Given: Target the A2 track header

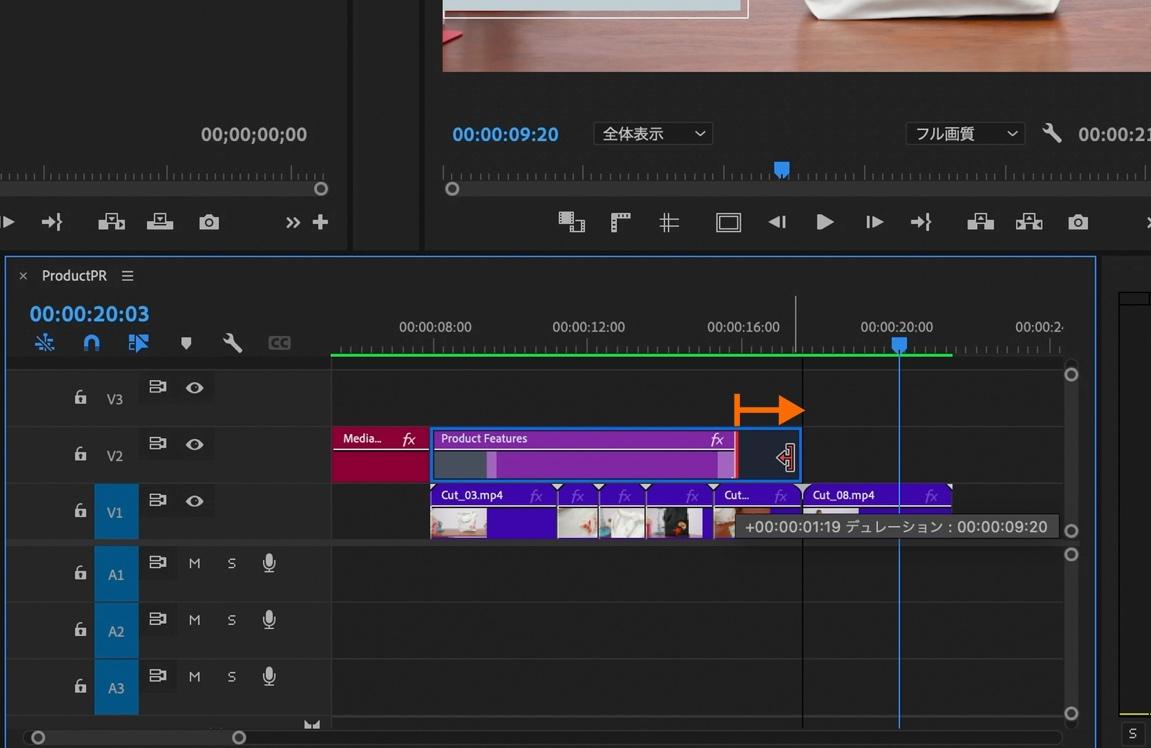Looking at the screenshot, I should tap(116, 631).
